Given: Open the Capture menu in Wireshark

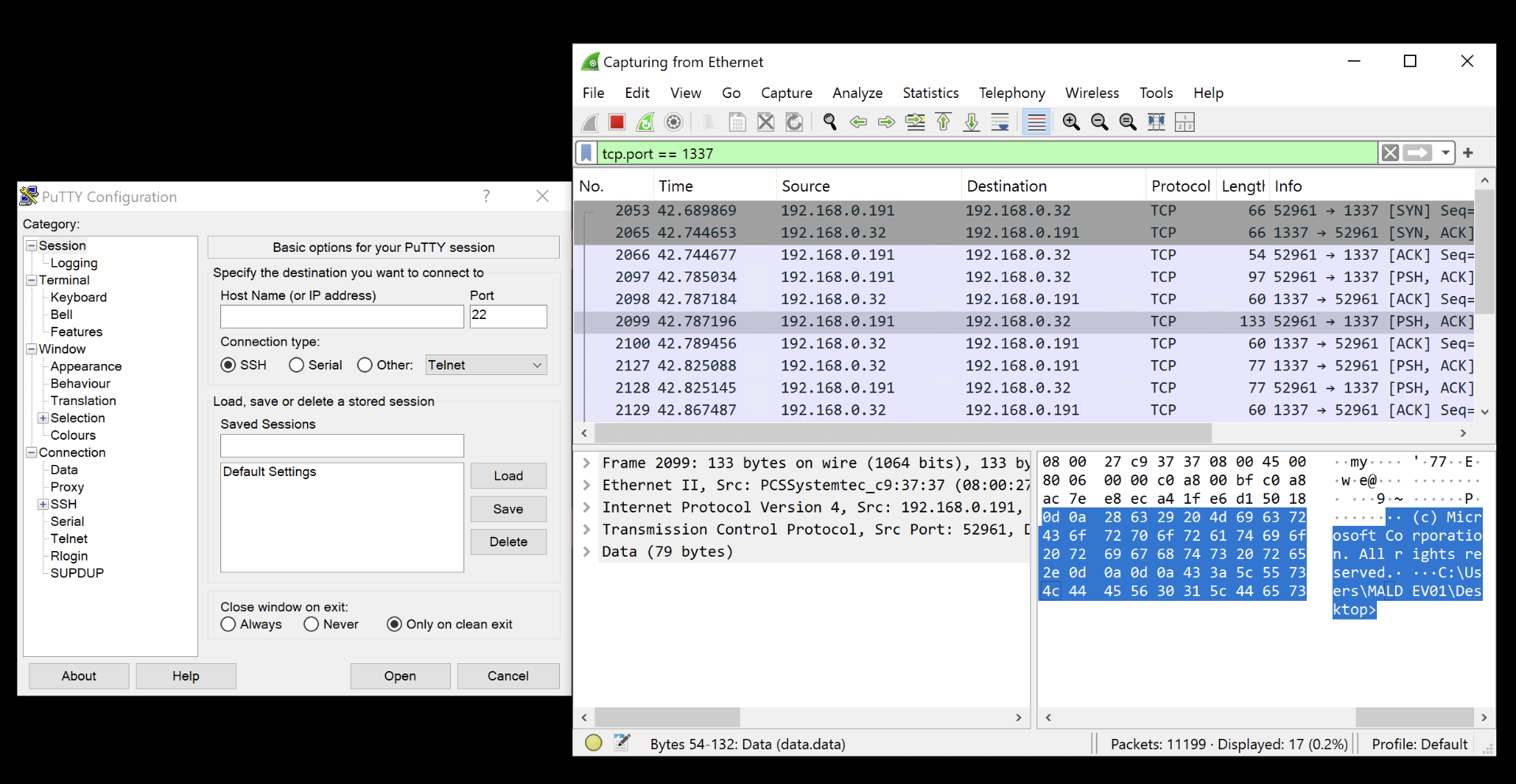Looking at the screenshot, I should pyautogui.click(x=786, y=93).
